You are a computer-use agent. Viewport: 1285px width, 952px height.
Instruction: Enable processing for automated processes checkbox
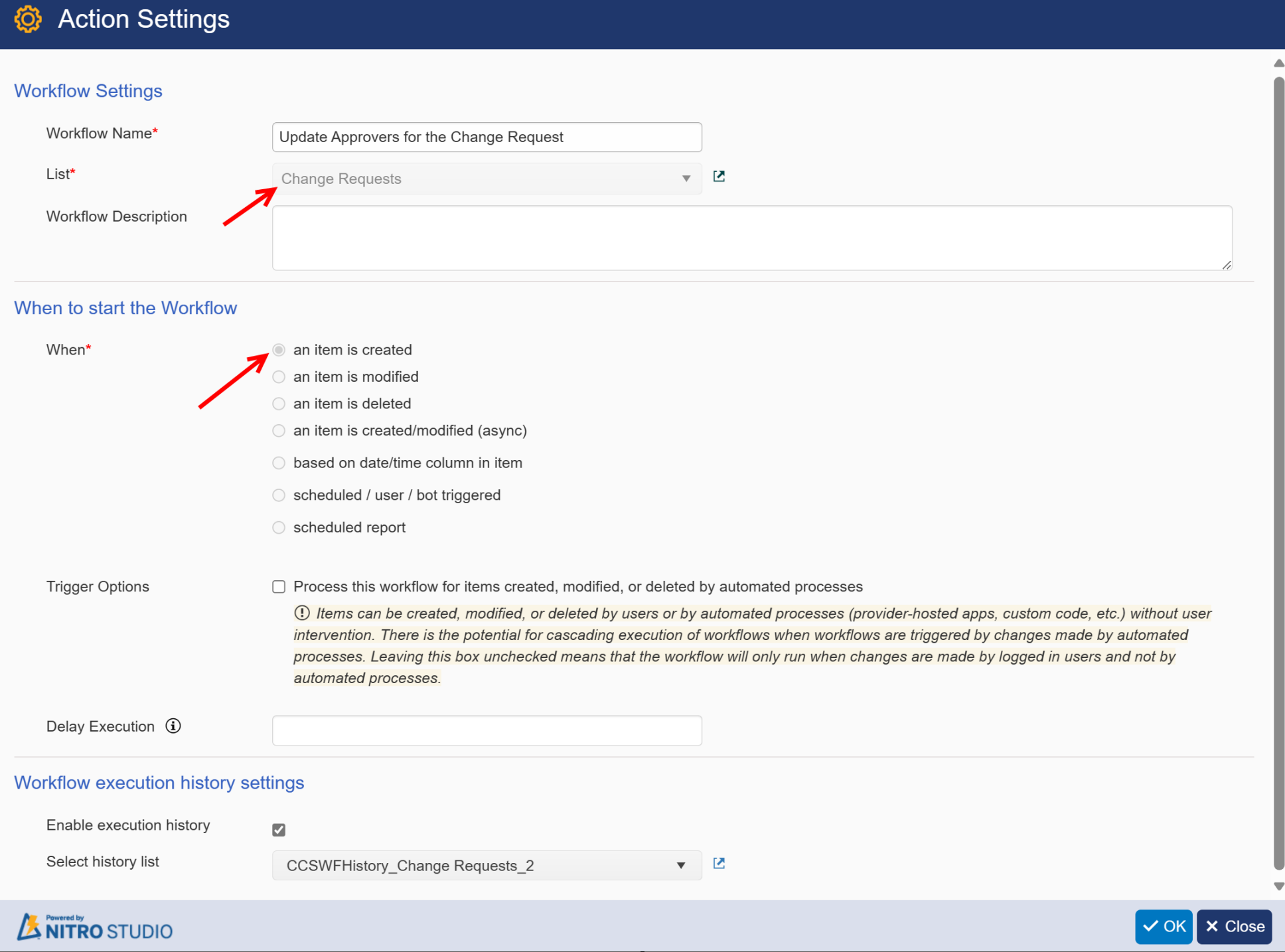click(279, 586)
